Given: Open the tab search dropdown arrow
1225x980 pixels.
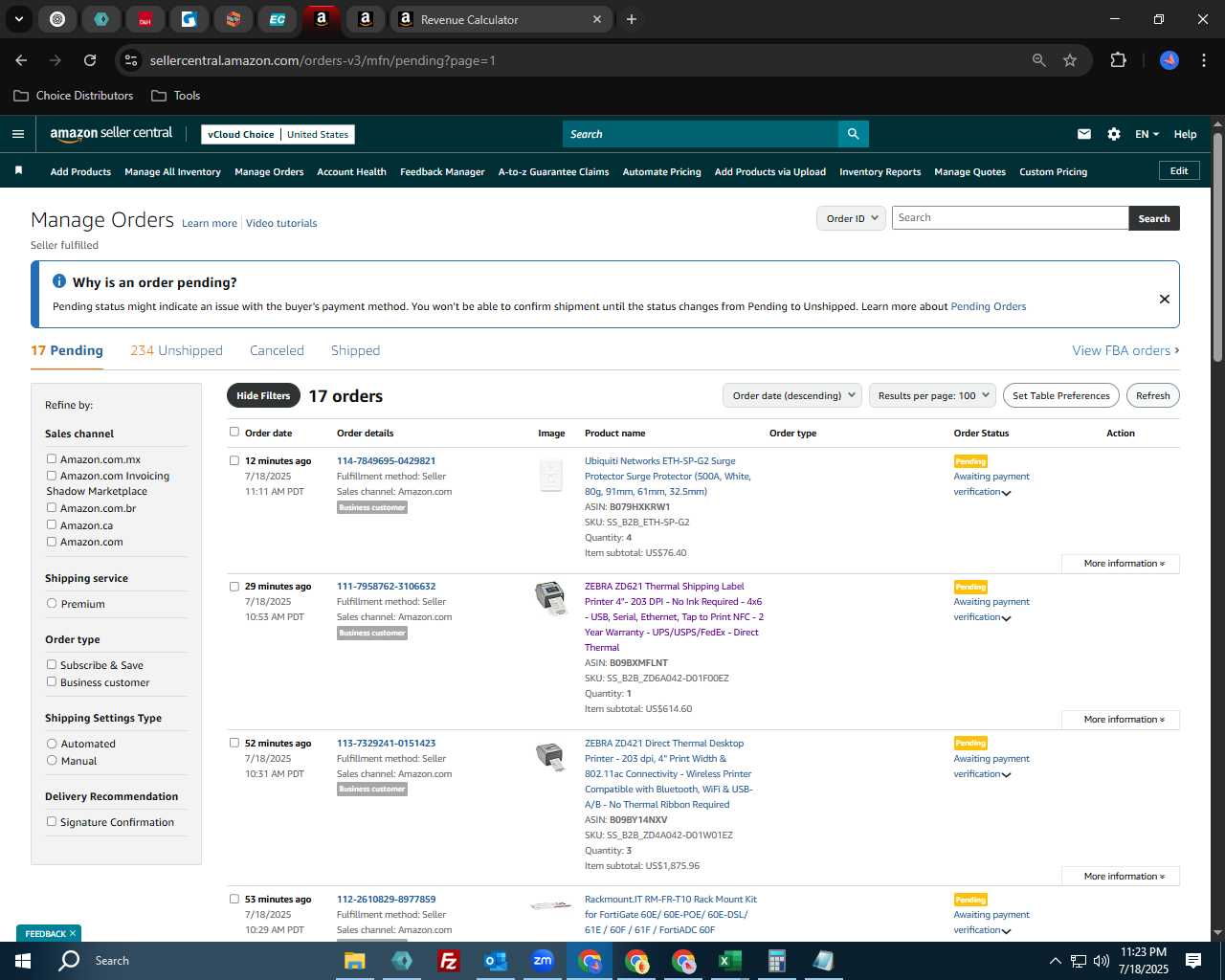Looking at the screenshot, I should (18, 19).
